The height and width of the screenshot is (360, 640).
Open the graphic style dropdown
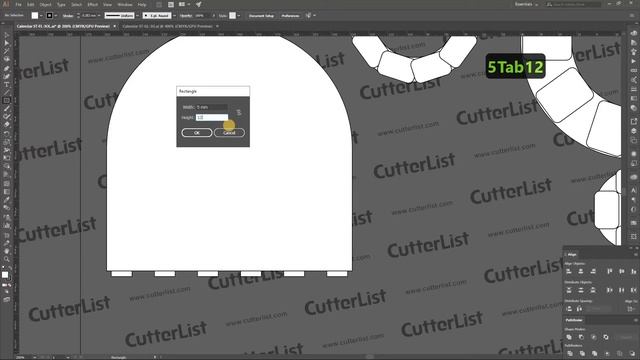239,16
